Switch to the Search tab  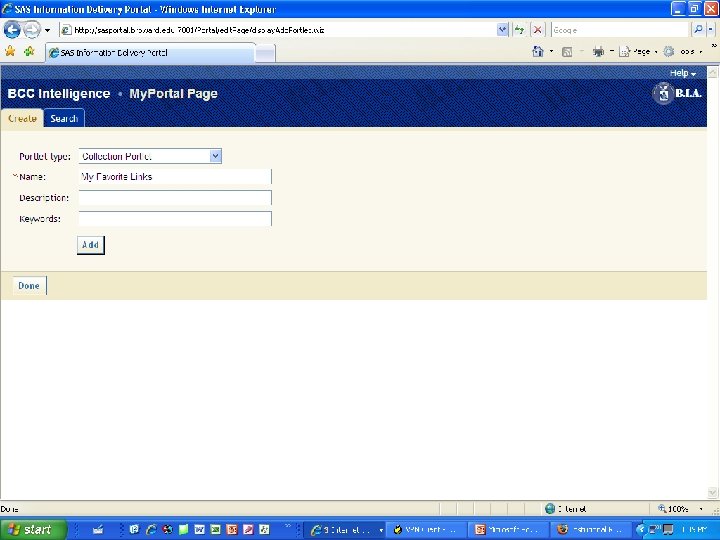[64, 118]
